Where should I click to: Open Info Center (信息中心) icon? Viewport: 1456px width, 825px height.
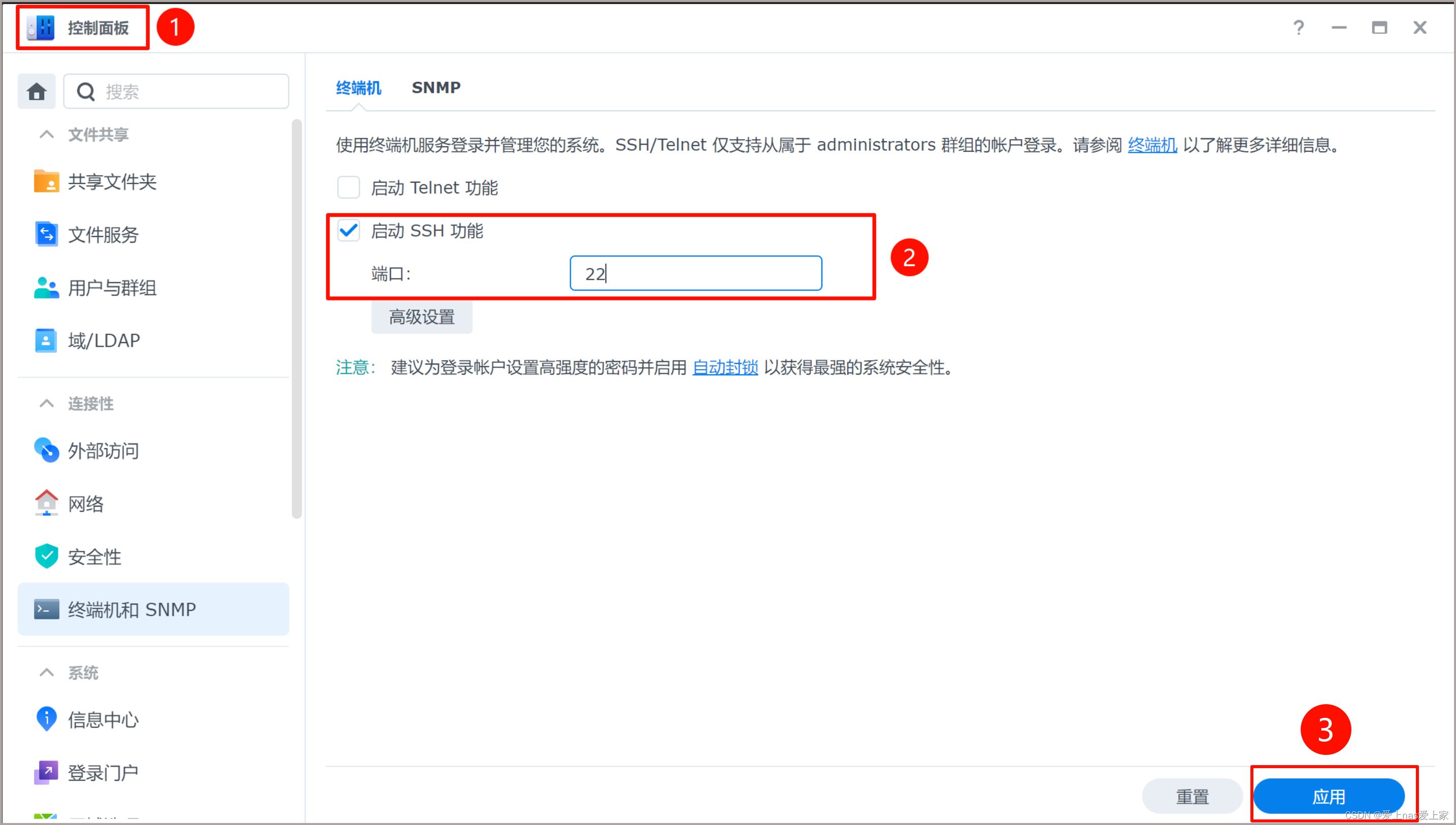click(46, 719)
